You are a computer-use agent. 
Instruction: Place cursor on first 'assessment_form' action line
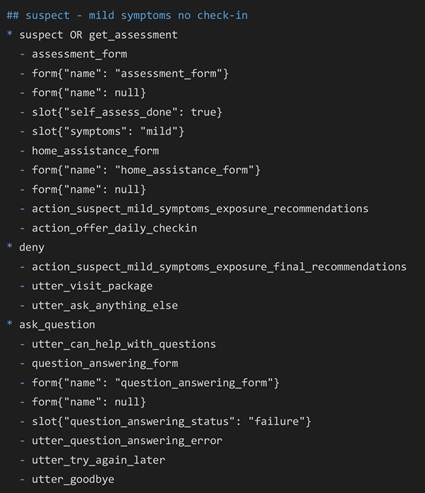[x=74, y=54]
